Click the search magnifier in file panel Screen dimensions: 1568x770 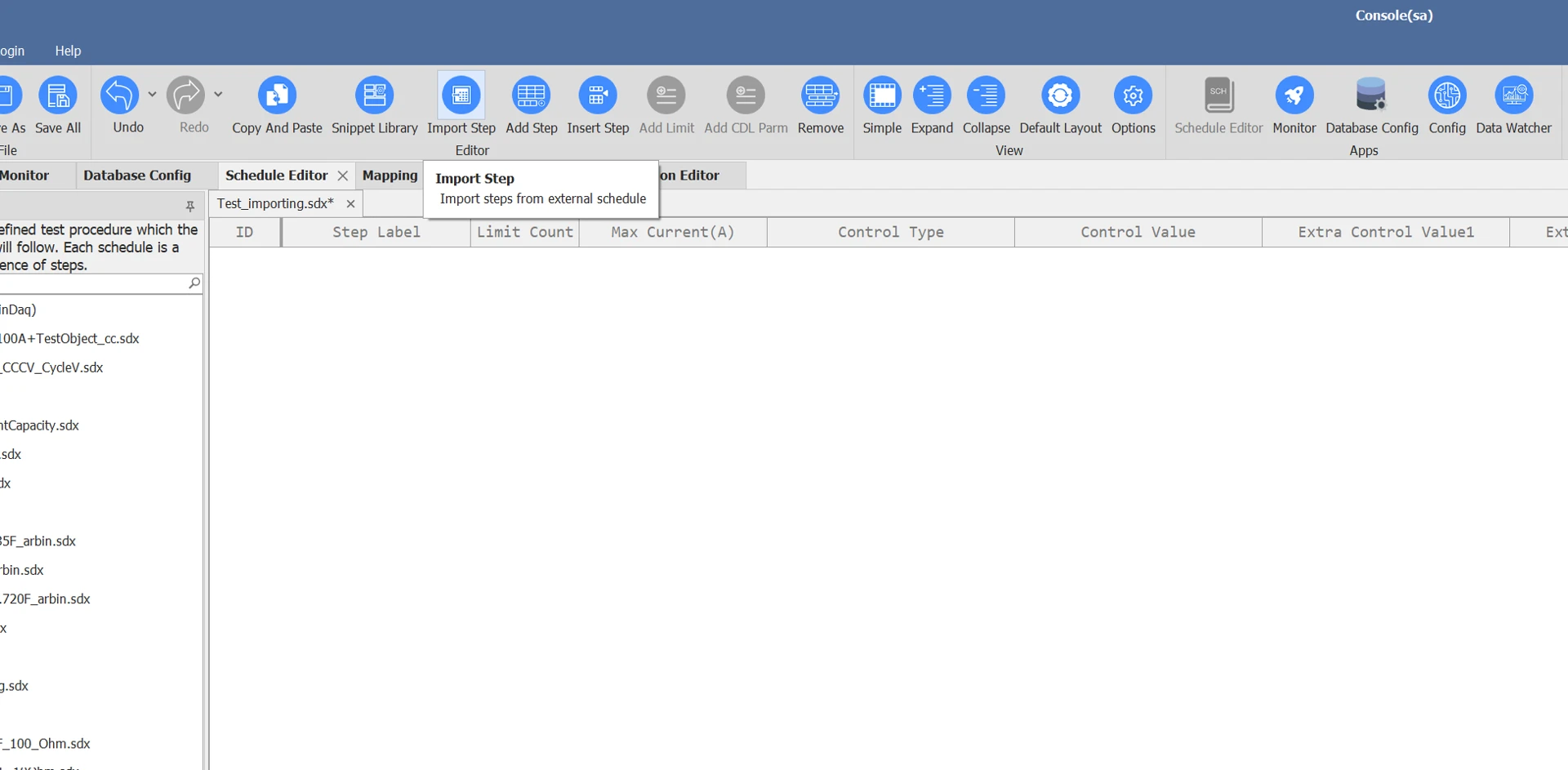click(x=194, y=283)
